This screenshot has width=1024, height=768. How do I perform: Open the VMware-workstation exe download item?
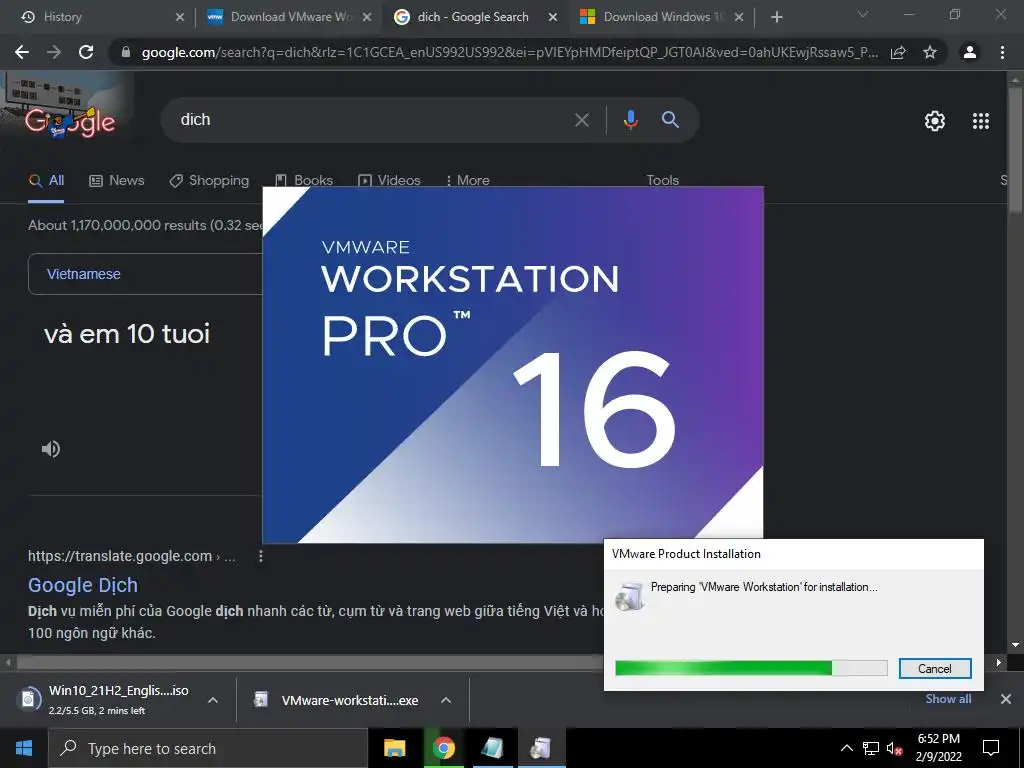(x=337, y=700)
